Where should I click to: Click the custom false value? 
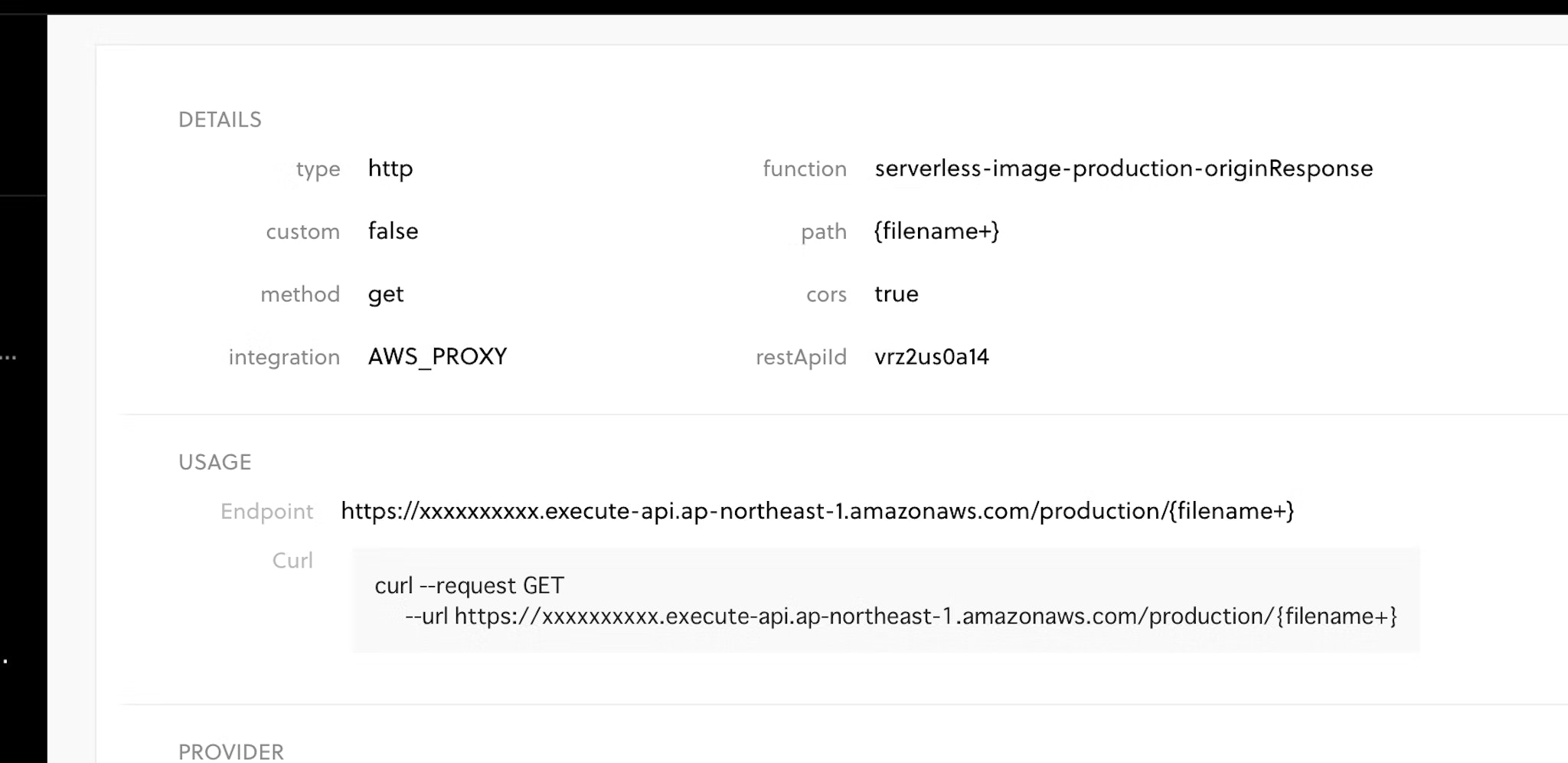pos(393,231)
